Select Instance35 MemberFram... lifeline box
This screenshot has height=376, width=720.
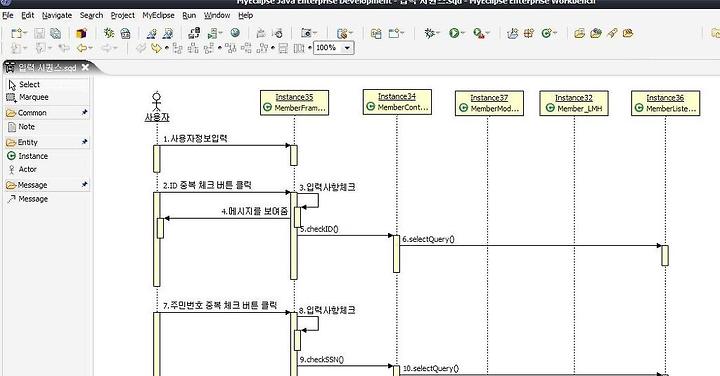pos(294,103)
